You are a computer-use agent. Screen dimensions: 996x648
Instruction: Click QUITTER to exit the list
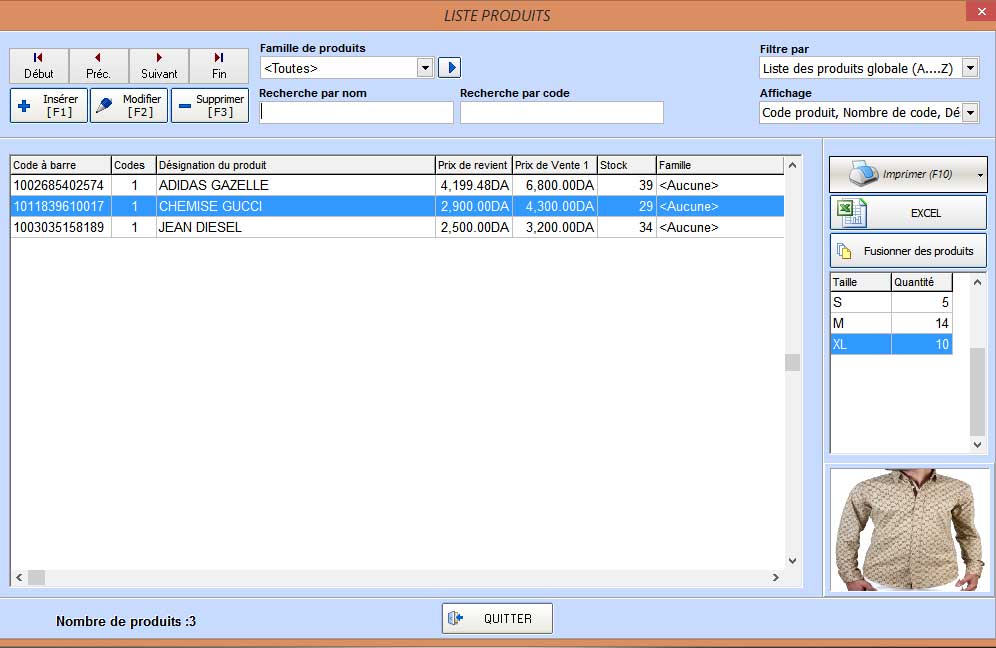click(x=497, y=618)
